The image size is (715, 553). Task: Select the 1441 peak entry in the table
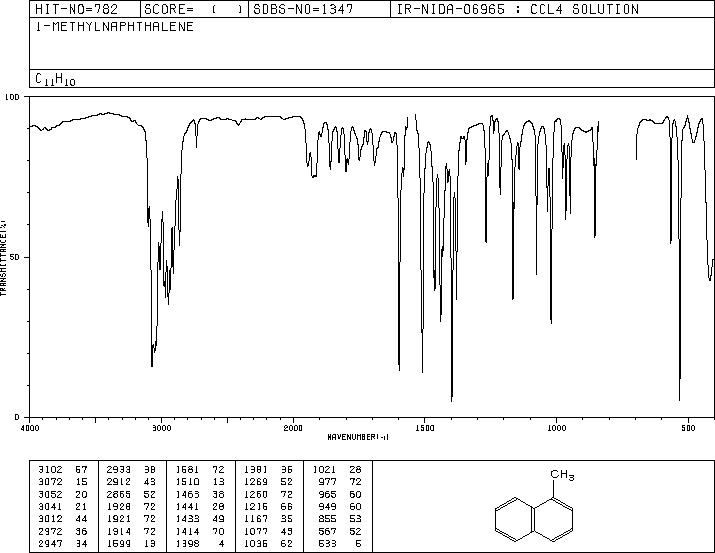pyautogui.click(x=200, y=506)
